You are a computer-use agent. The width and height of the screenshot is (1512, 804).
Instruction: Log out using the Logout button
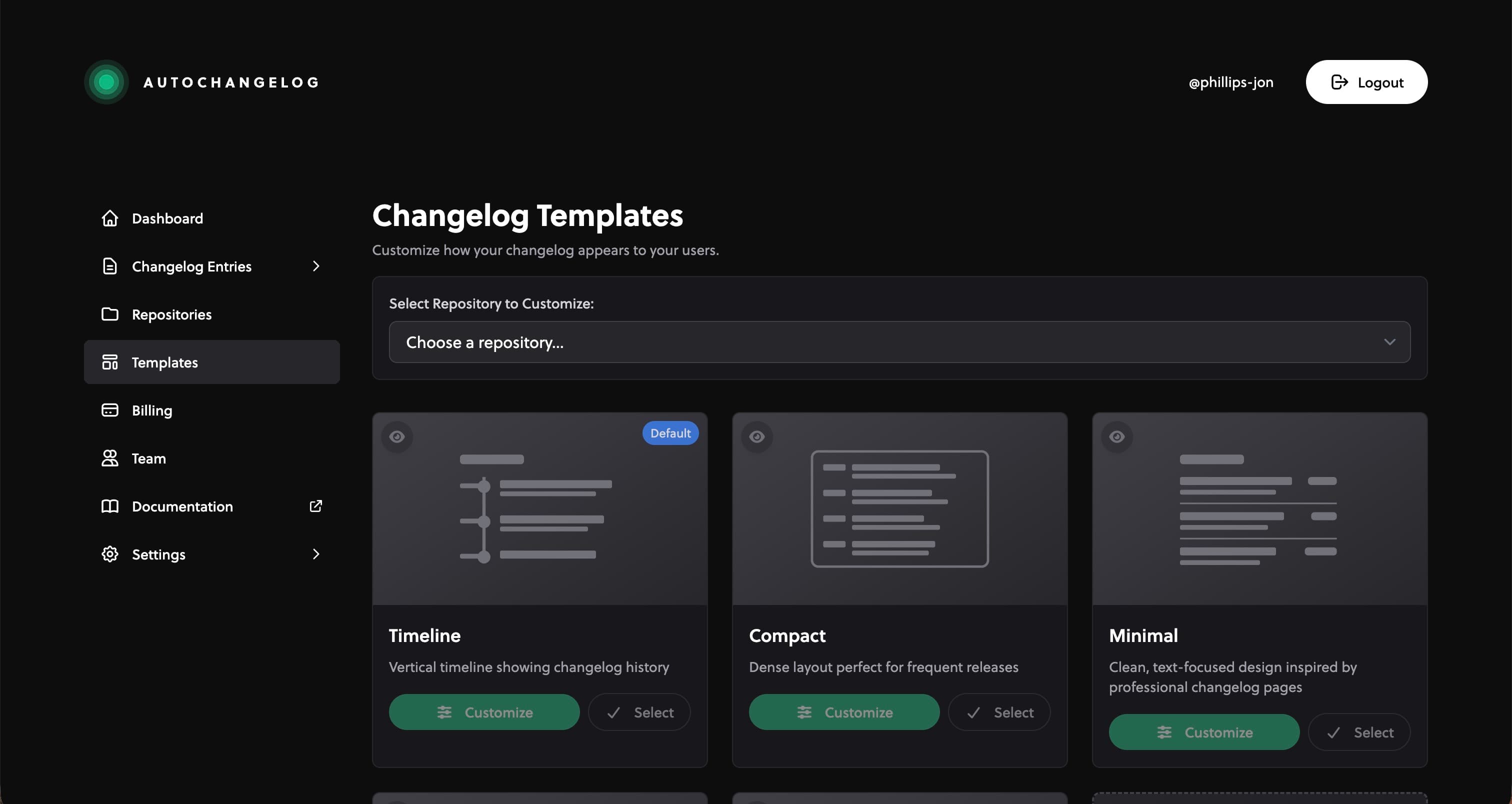[1366, 82]
